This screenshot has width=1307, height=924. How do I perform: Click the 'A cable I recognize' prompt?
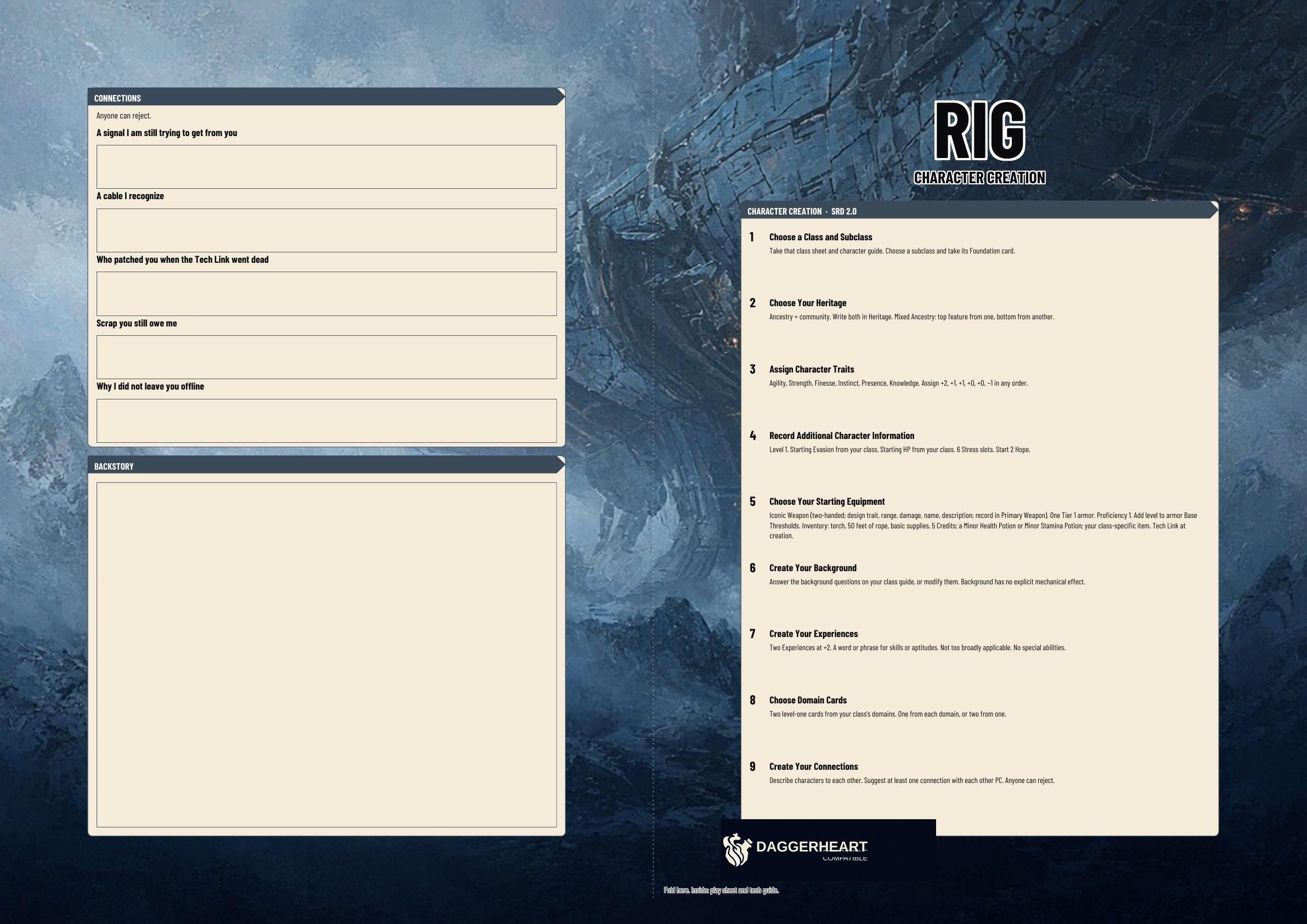pos(130,196)
